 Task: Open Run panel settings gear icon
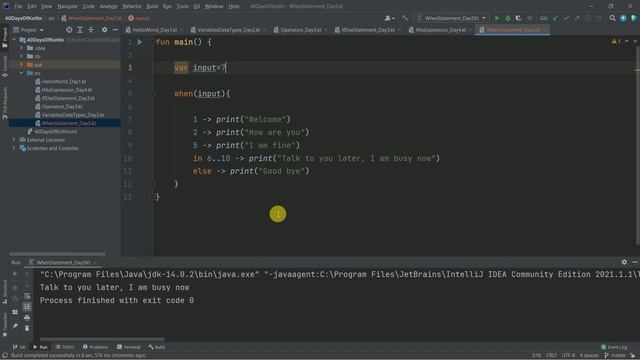tap(624, 262)
